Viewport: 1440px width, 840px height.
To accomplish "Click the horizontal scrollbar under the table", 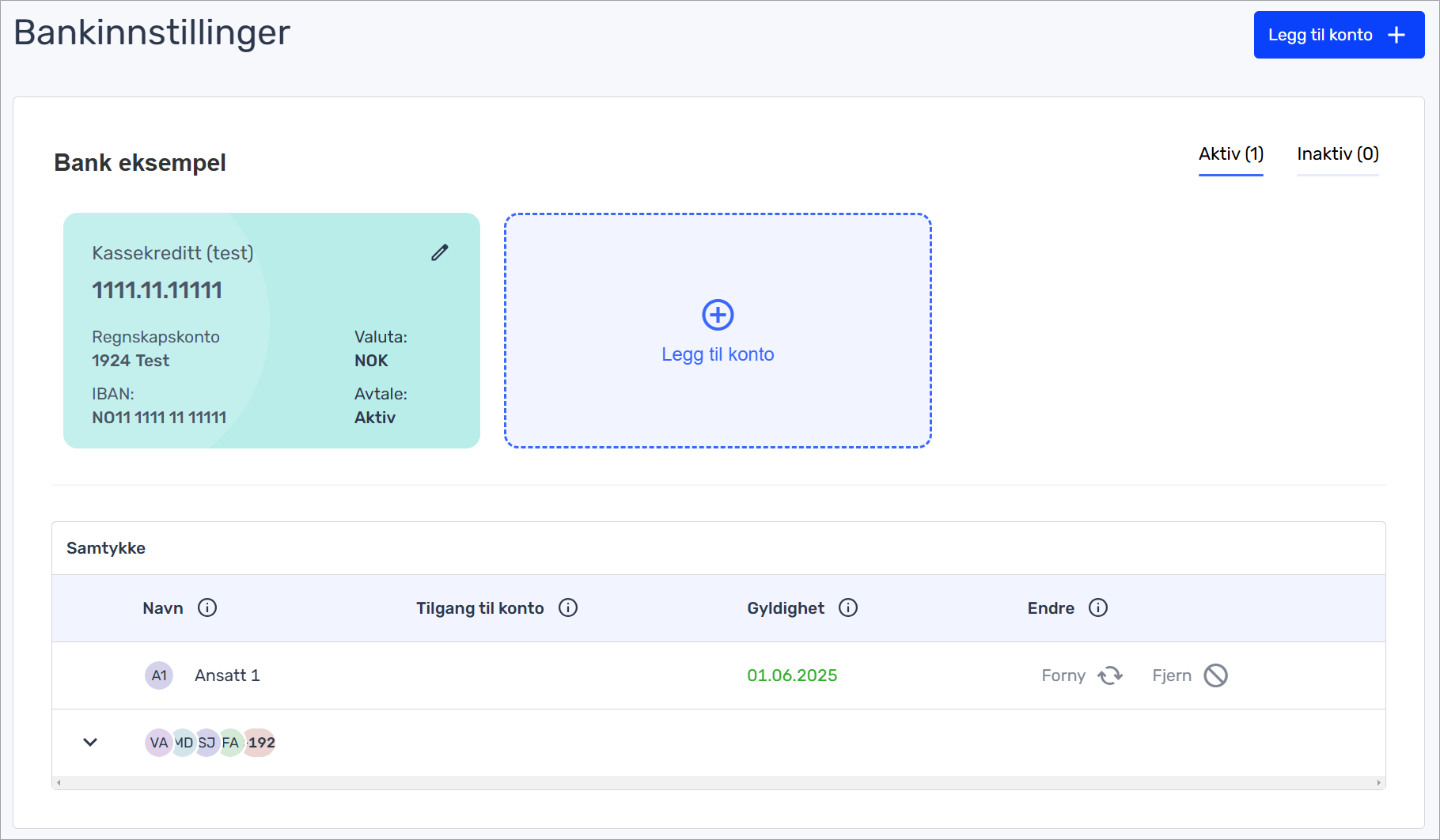I will 718,783.
